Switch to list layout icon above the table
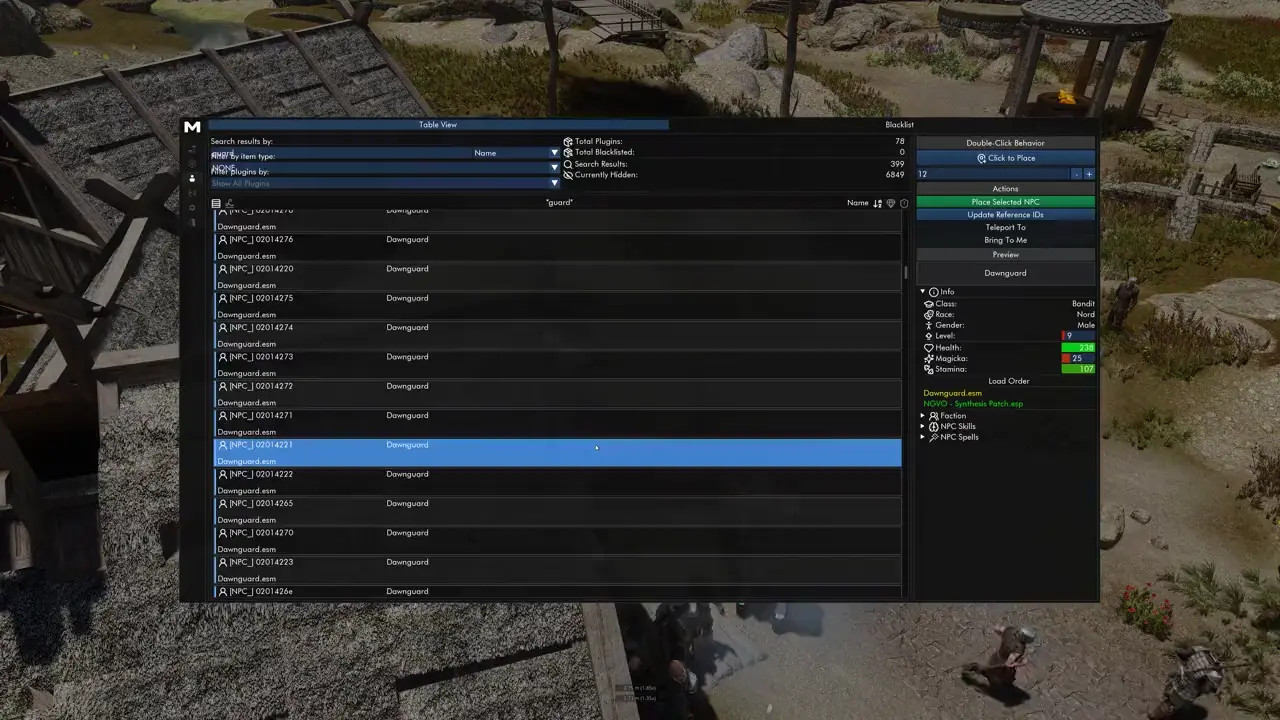Screen dimensions: 1280x720 pyautogui.click(x=216, y=203)
